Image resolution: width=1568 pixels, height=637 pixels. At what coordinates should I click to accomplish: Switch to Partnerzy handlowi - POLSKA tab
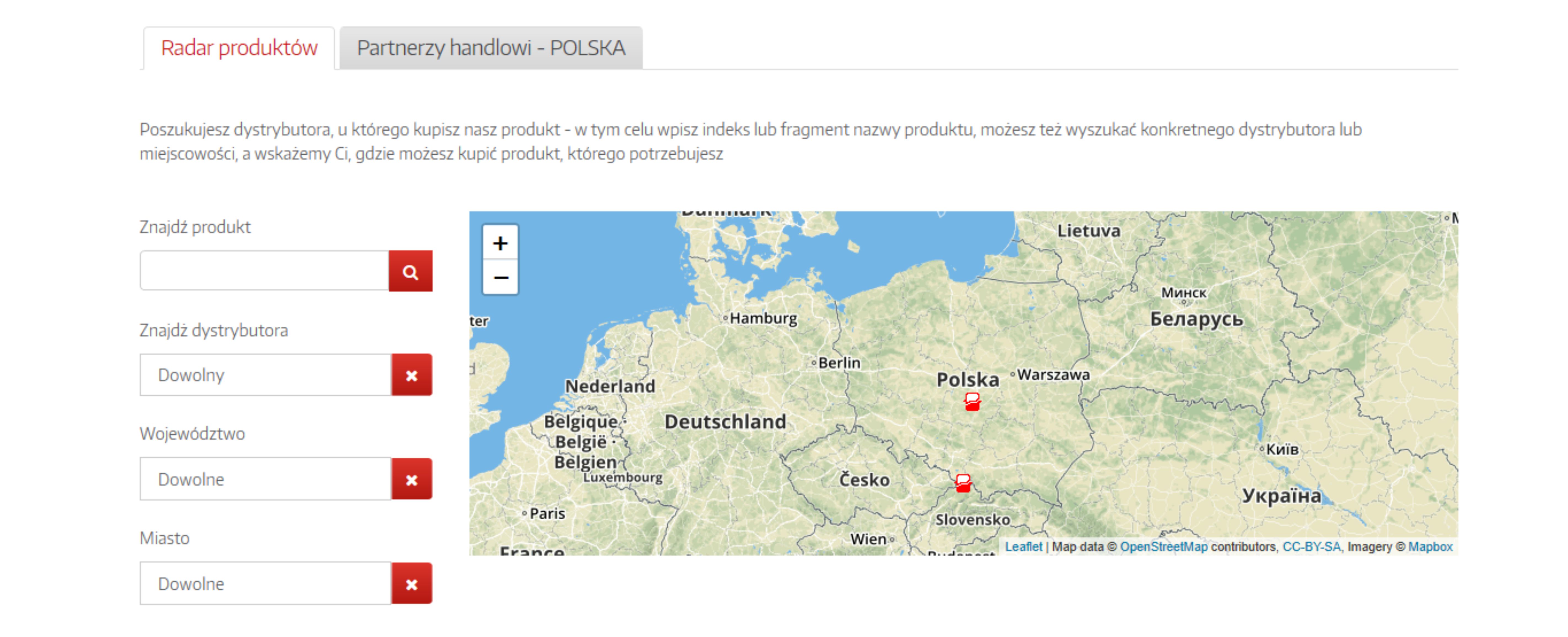click(x=491, y=48)
